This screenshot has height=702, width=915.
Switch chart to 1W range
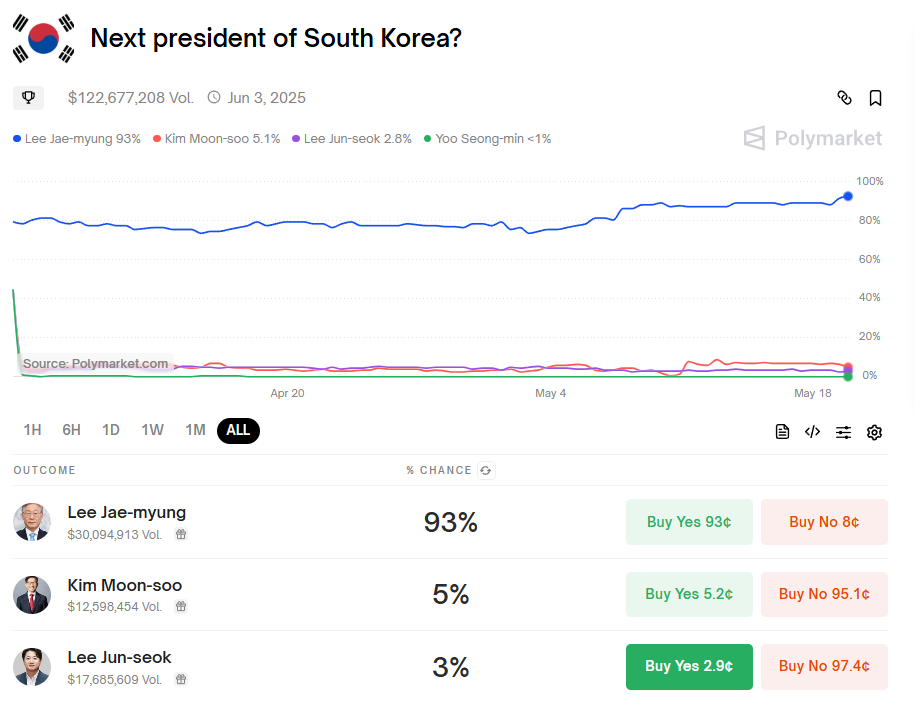pyautogui.click(x=152, y=430)
